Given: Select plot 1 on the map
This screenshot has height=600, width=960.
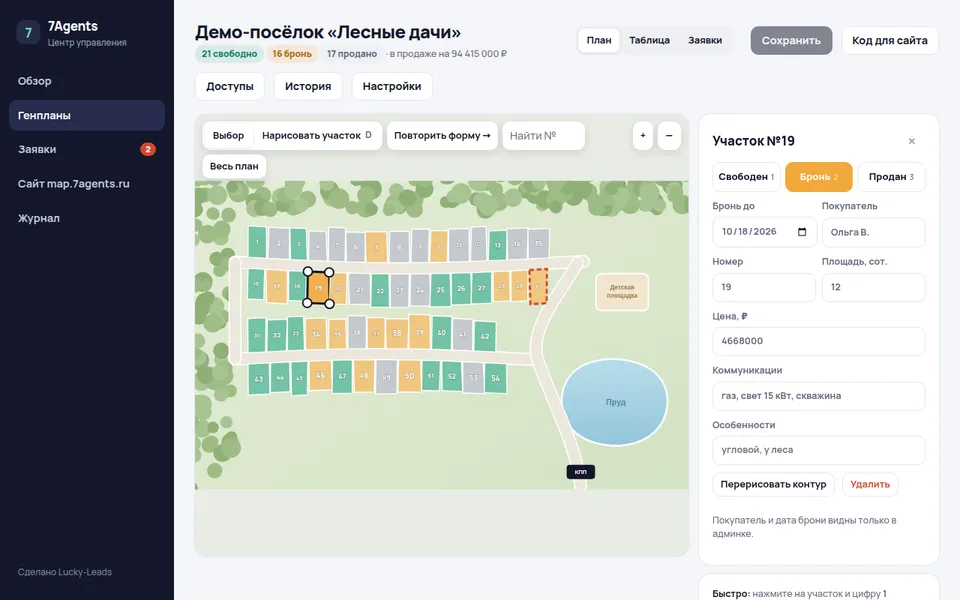Looking at the screenshot, I should coord(257,242).
